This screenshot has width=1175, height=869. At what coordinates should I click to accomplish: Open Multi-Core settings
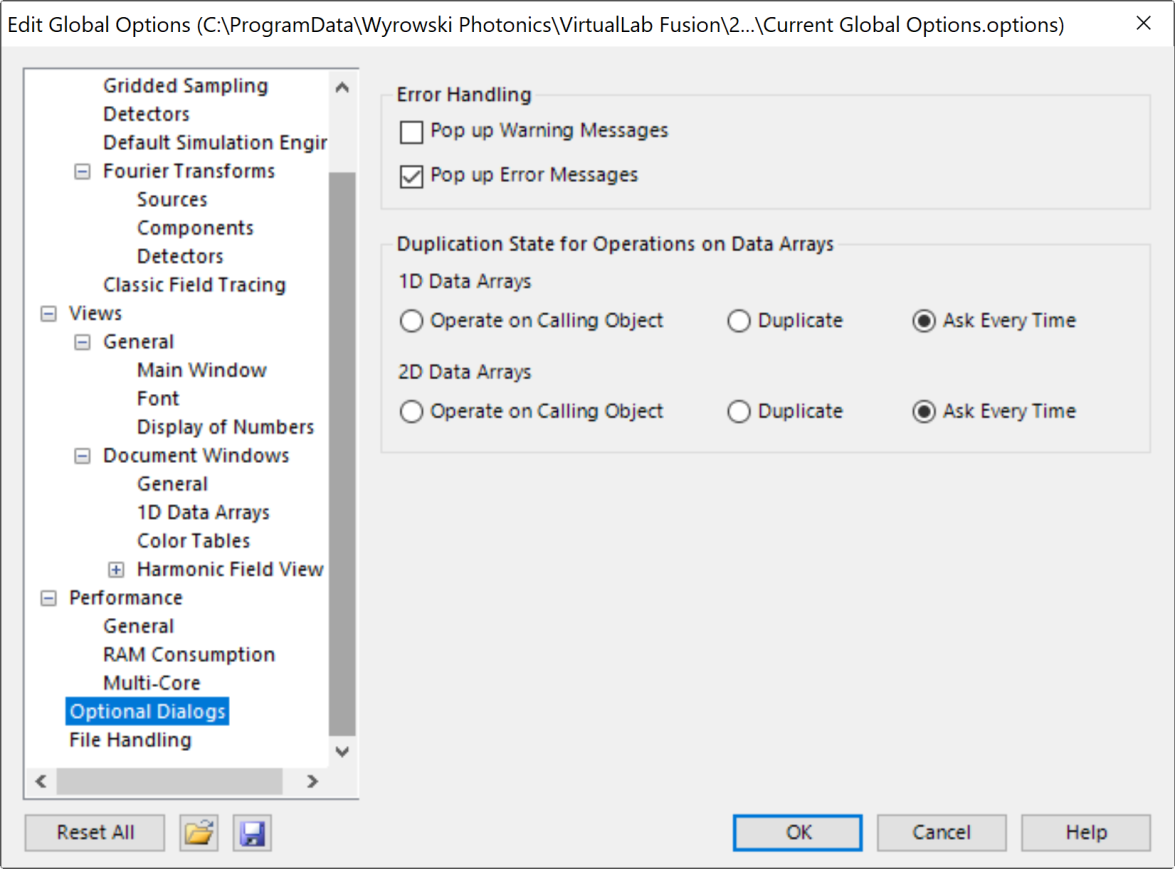(151, 683)
